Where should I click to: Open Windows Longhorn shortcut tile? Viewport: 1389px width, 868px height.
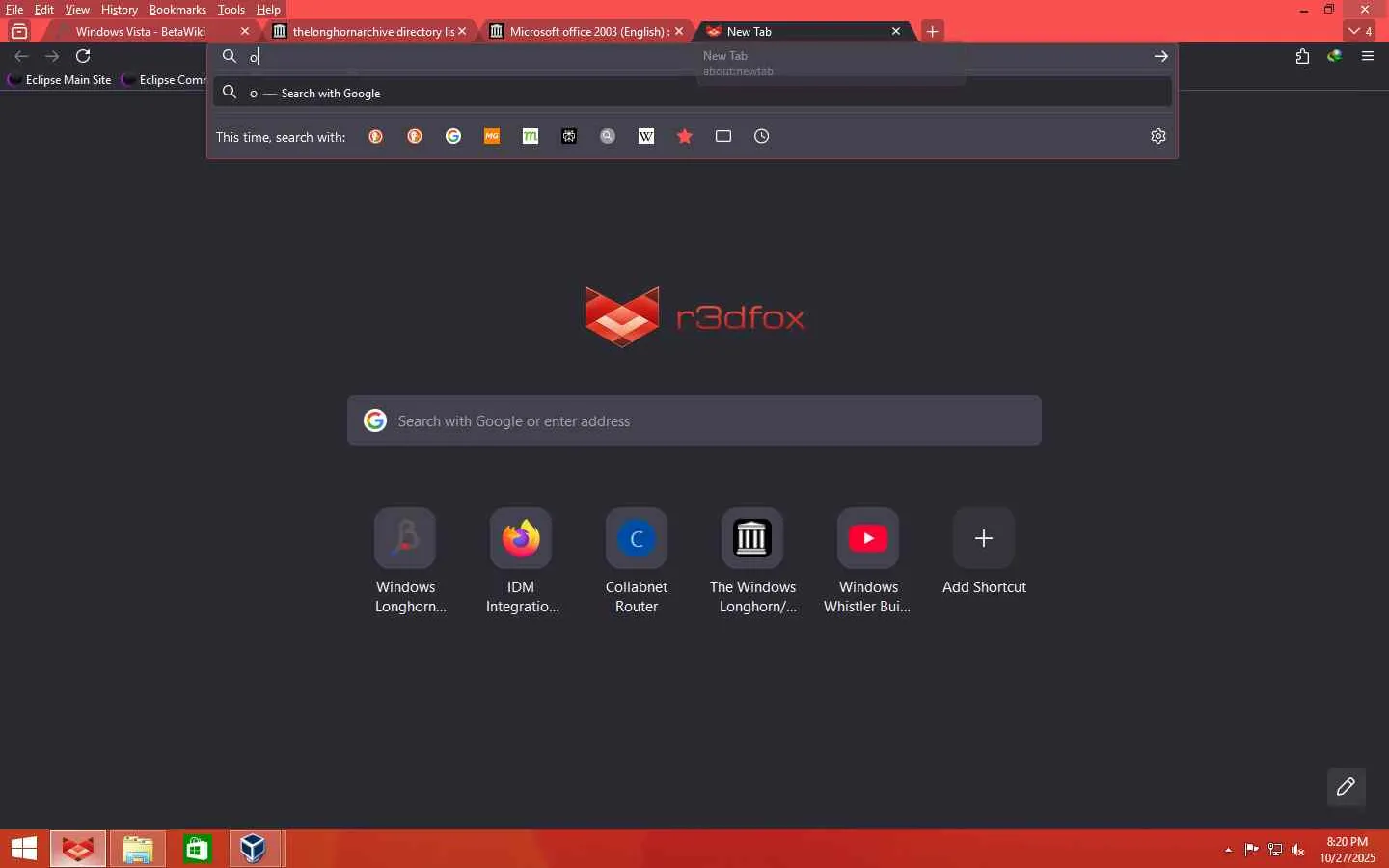(x=405, y=561)
